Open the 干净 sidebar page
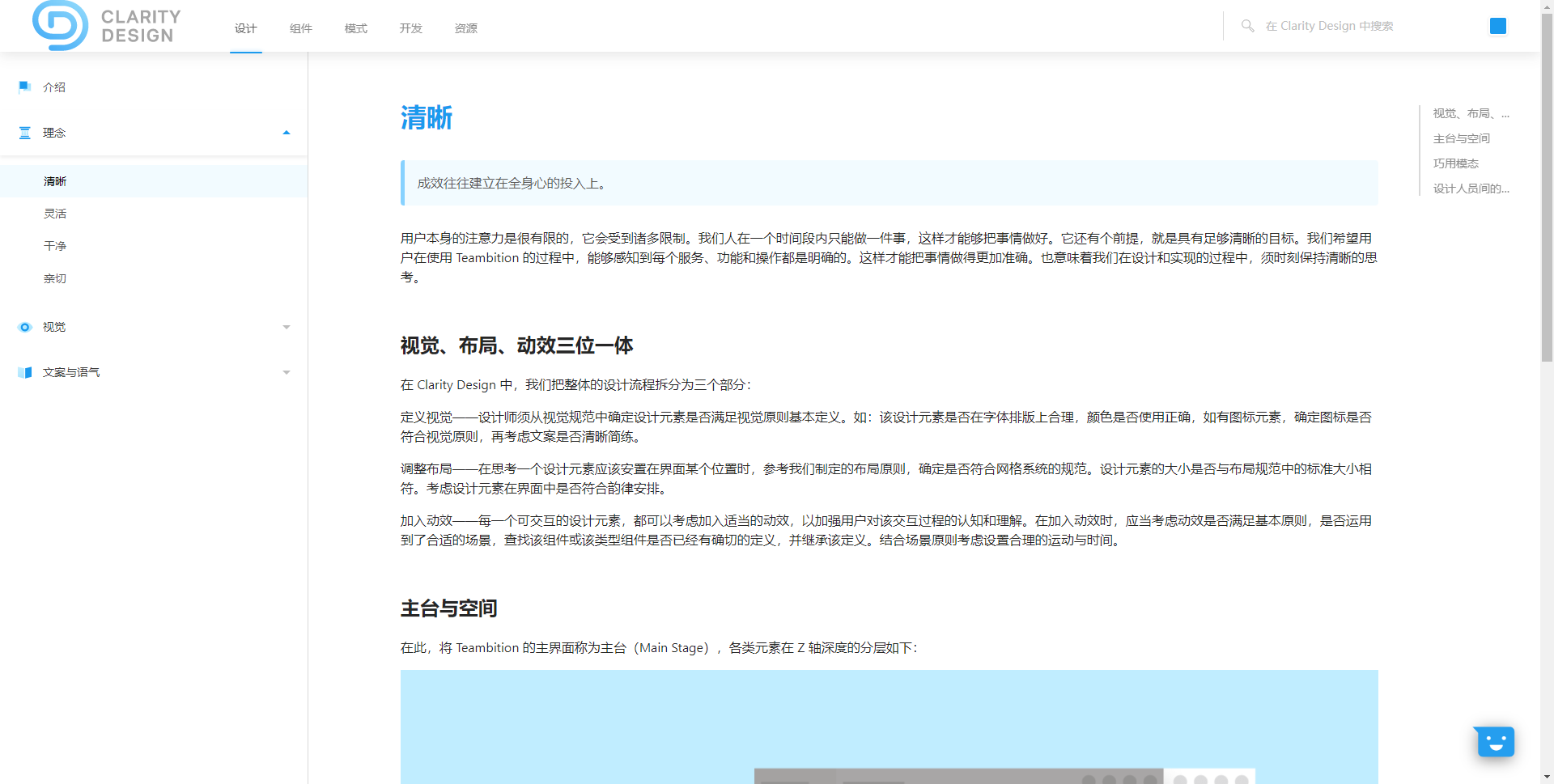The height and width of the screenshot is (784, 1554). coord(55,246)
